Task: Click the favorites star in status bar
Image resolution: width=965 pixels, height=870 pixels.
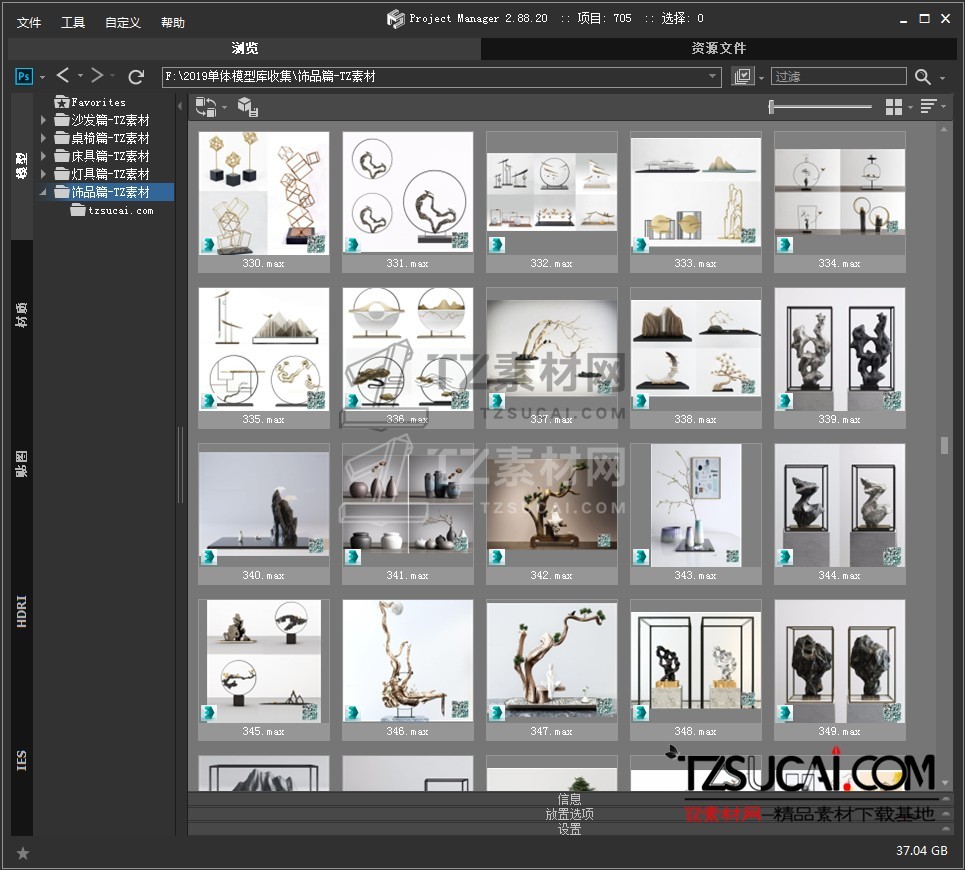Action: point(23,853)
